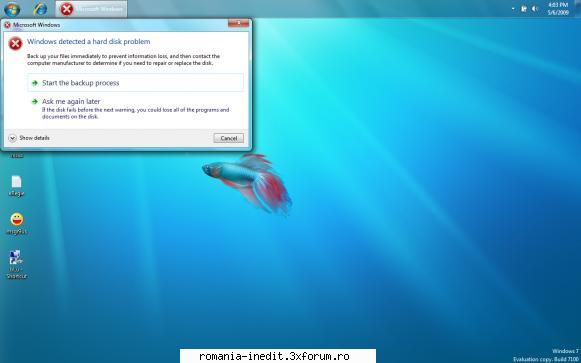Select the large red error icon in dialog

pyautogui.click(x=16, y=43)
